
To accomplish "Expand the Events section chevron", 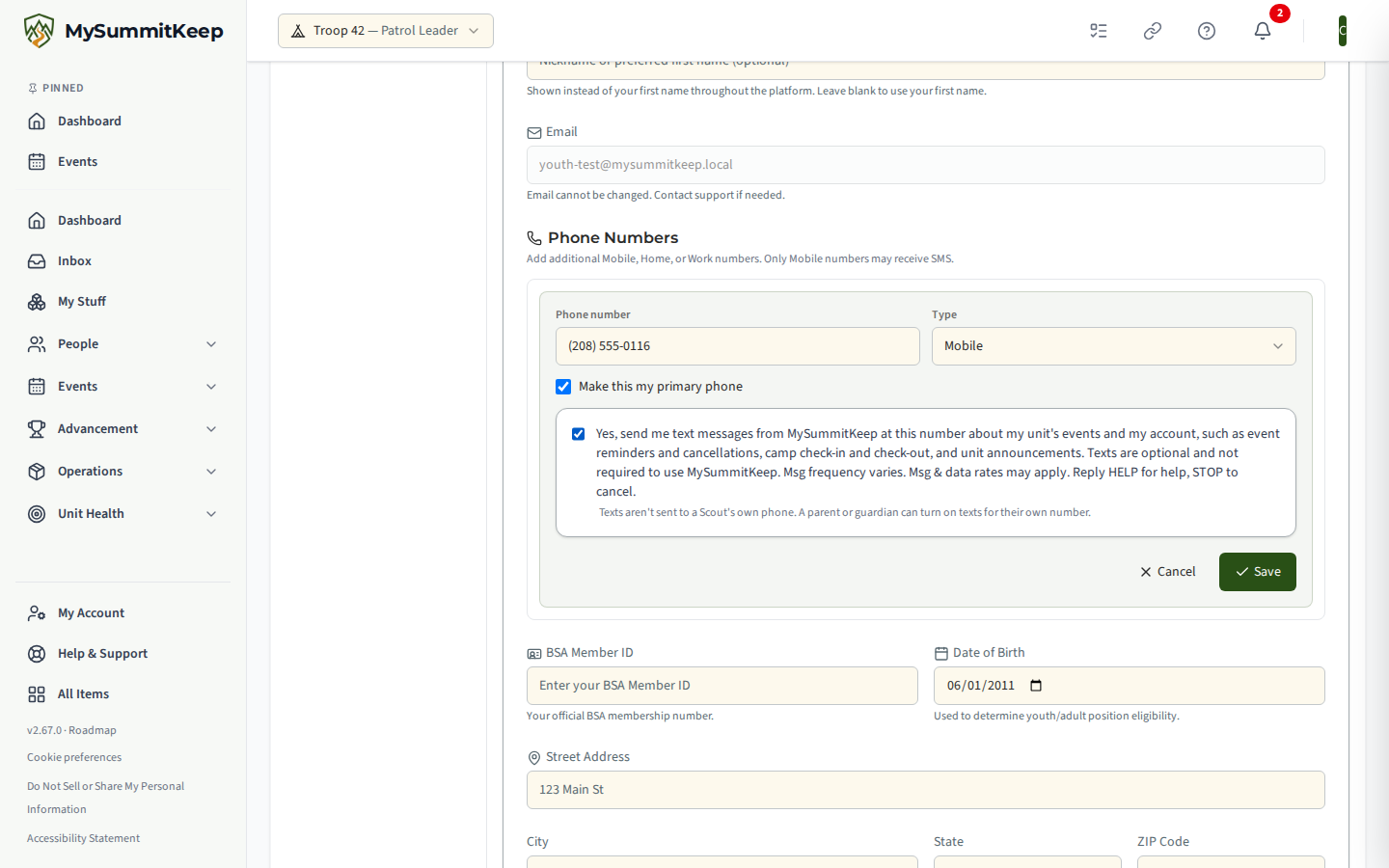I will tap(211, 386).
